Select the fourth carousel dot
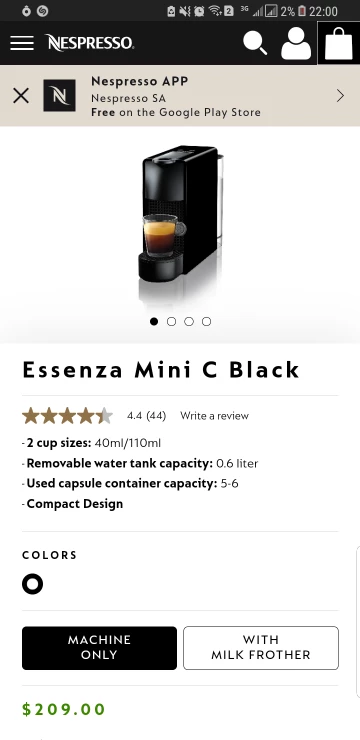 [206, 321]
